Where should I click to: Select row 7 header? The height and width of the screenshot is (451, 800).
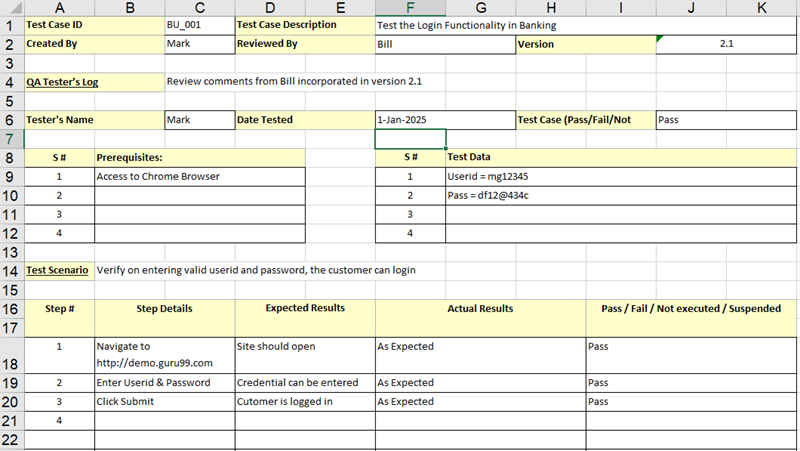[11, 139]
